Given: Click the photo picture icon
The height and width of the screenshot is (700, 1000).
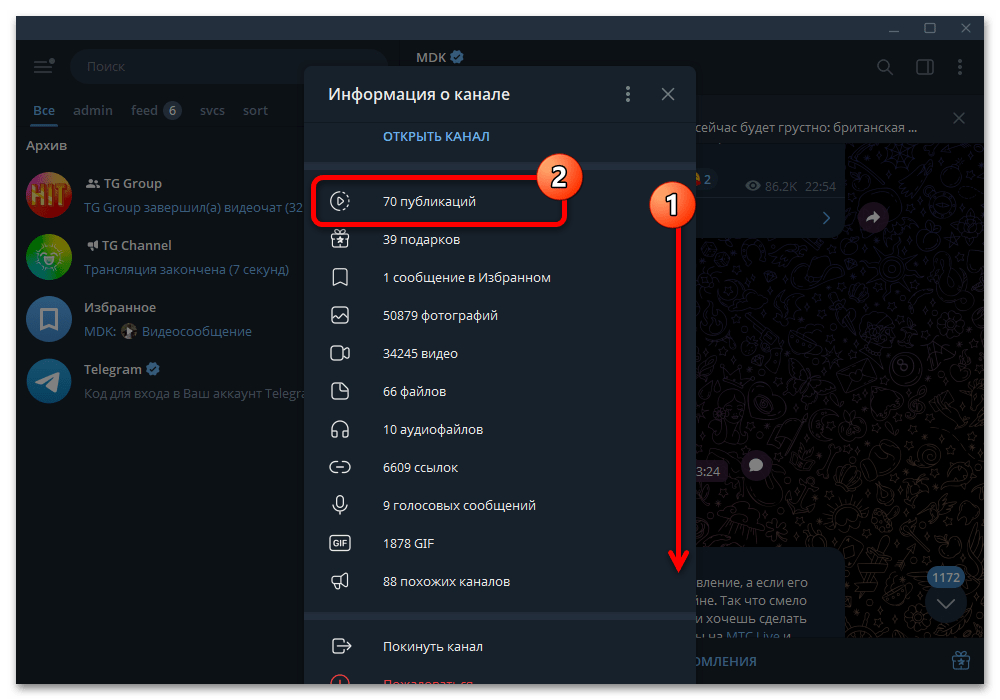Looking at the screenshot, I should (340, 315).
